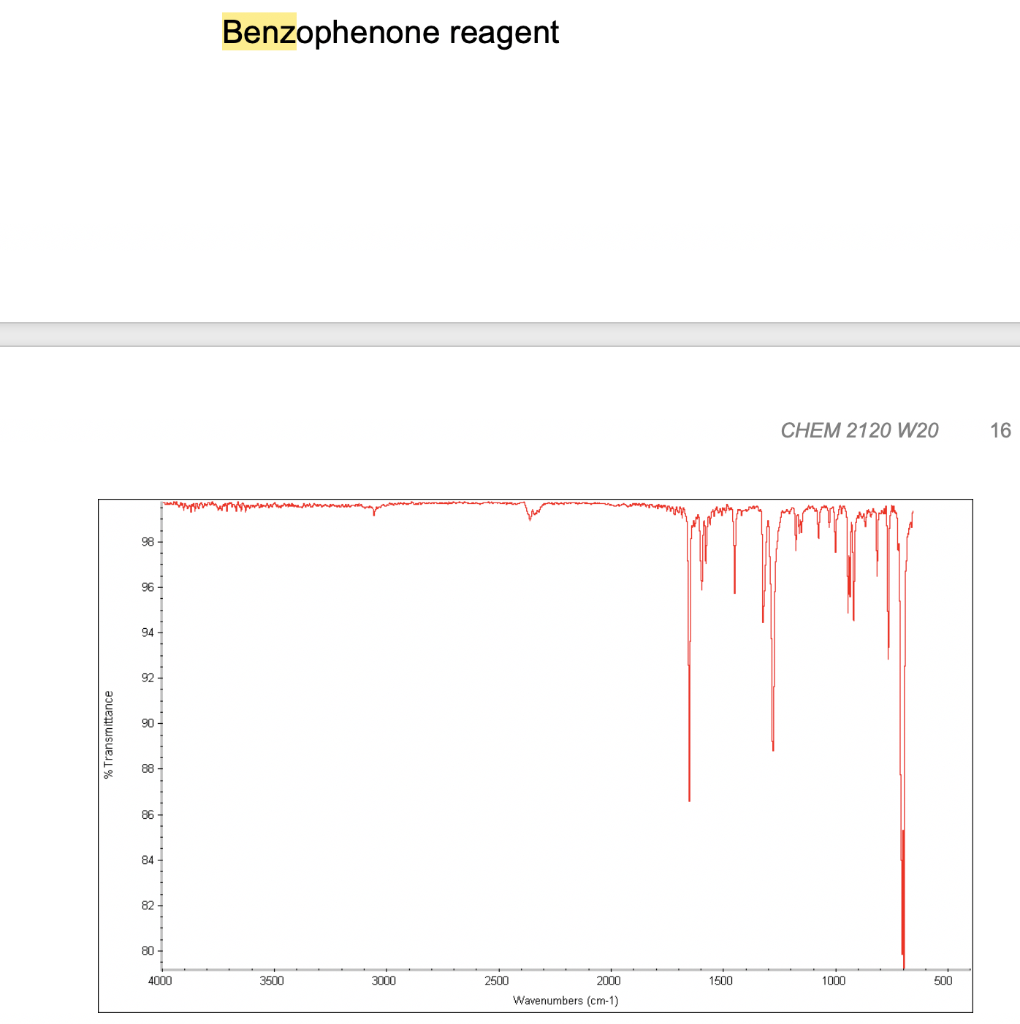The width and height of the screenshot is (1020, 1024).
Task: Click the "Wavenumbers (cm-1)" axis label
Action: [x=565, y=998]
